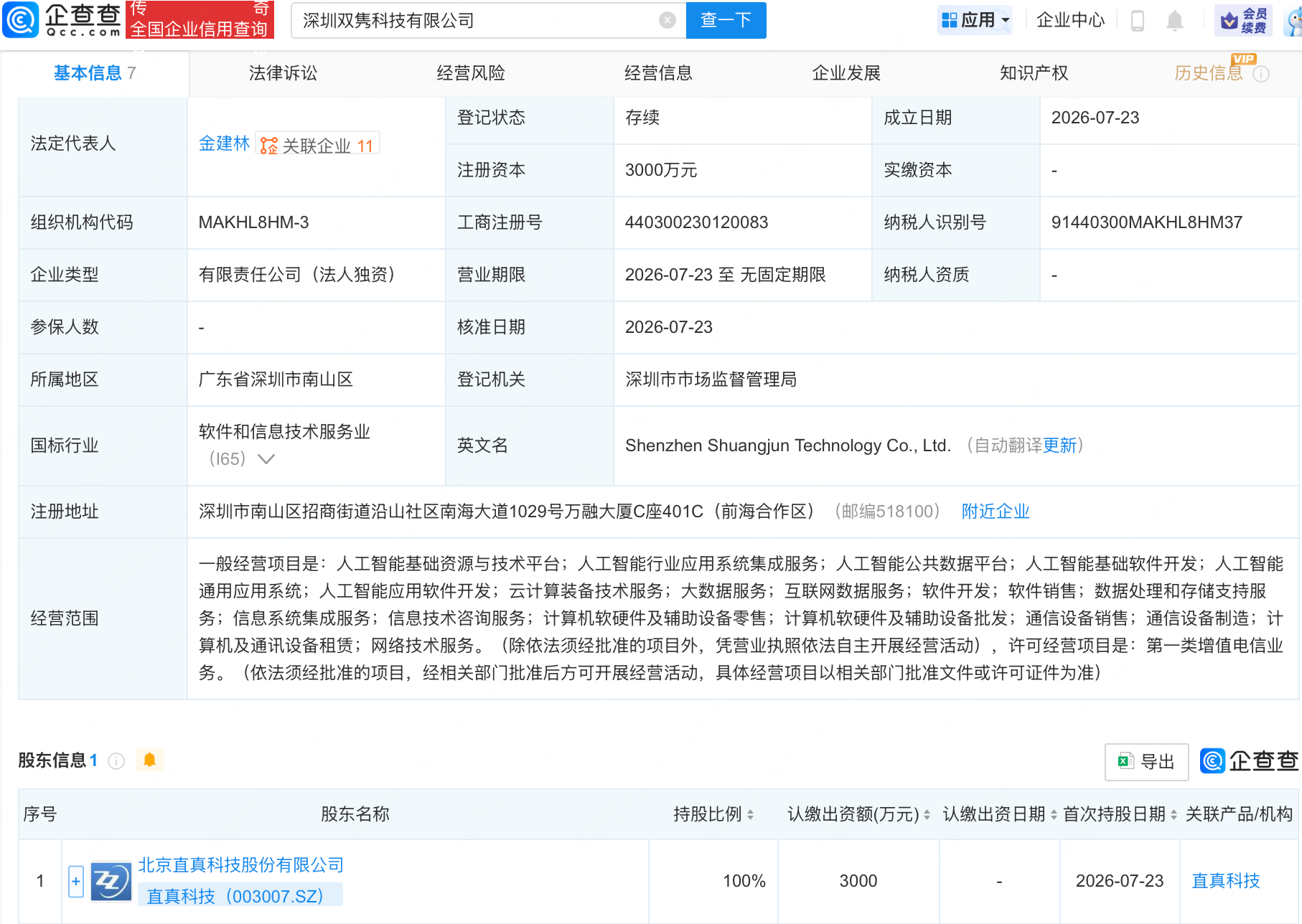Sort by 认缴出资日期 column
Screen dimensions: 1302x924
click(1054, 815)
